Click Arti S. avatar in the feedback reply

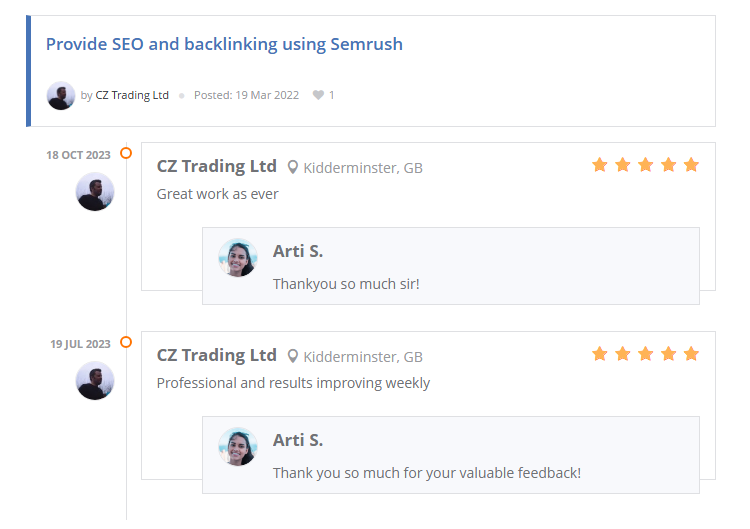[x=238, y=446]
